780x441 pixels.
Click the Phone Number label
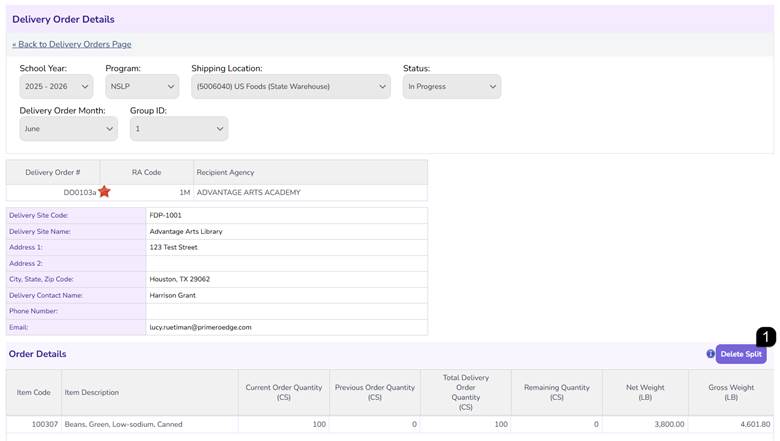pos(33,311)
